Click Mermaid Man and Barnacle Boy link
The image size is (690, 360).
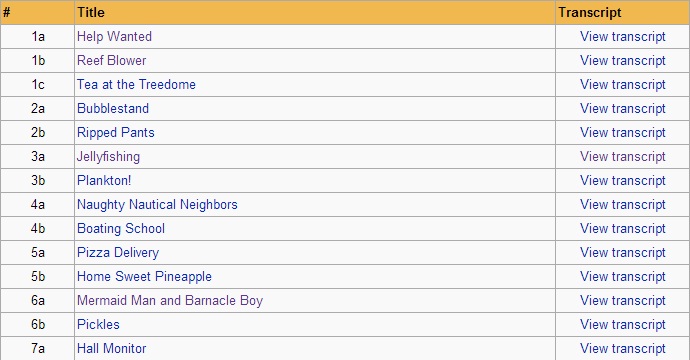tap(170, 301)
